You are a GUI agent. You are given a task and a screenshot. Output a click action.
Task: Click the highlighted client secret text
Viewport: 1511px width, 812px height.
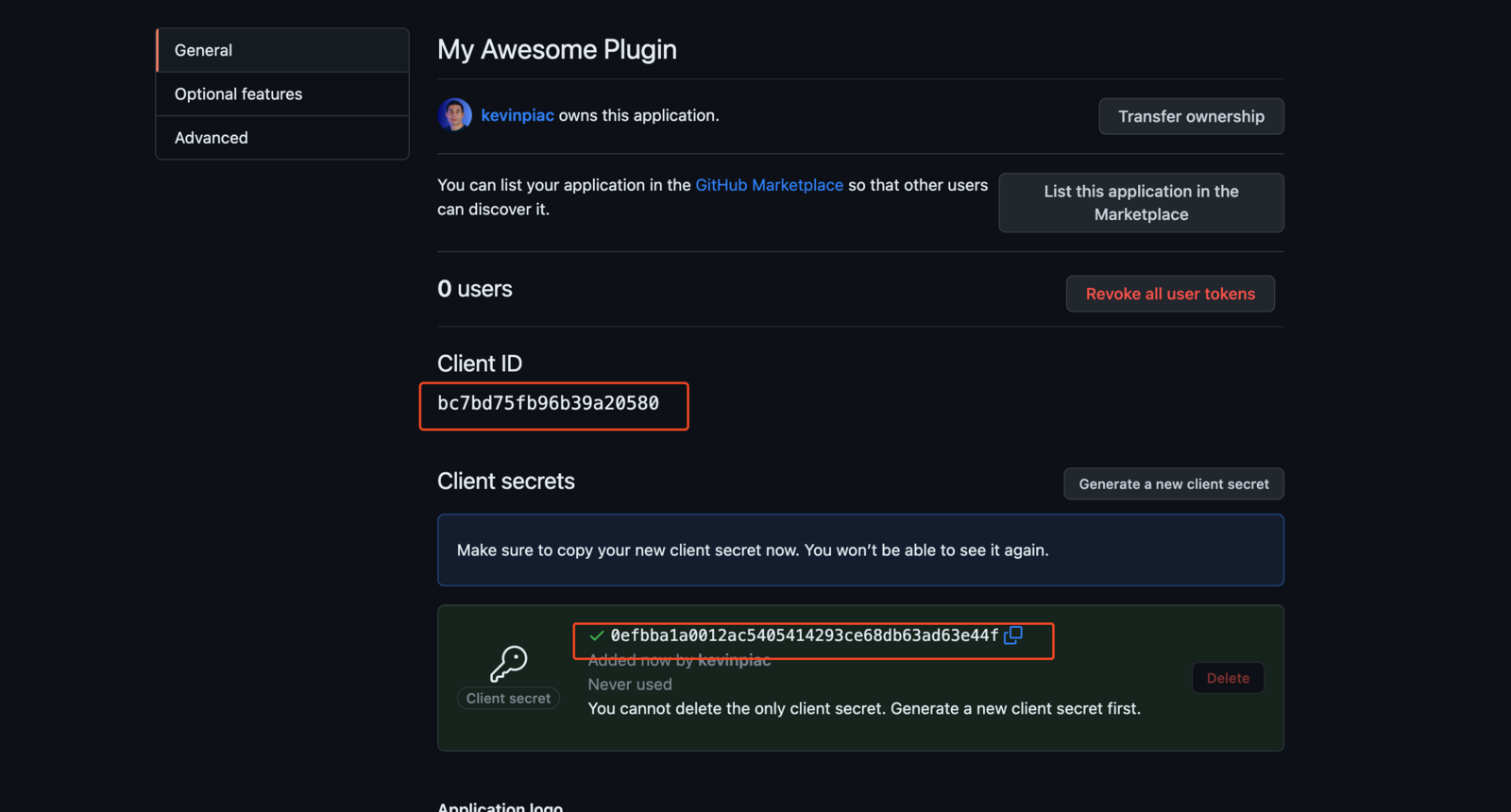[x=804, y=636]
